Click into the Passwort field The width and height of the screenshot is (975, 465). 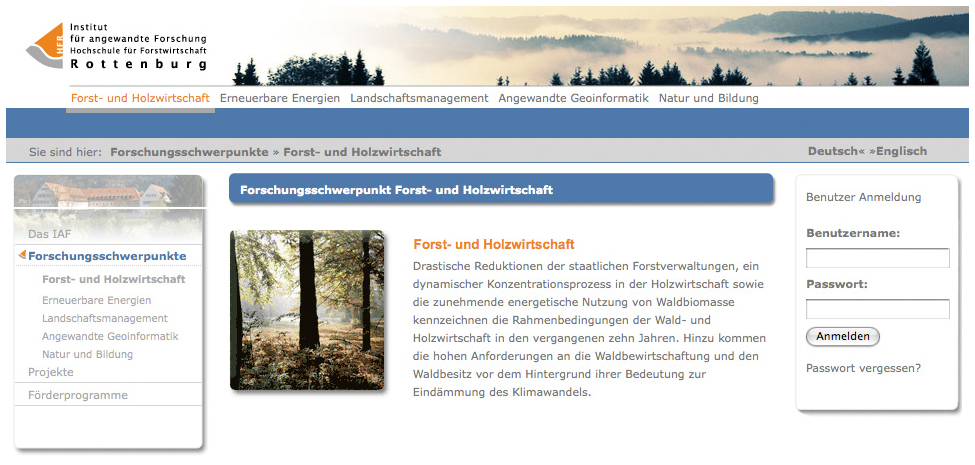(x=877, y=309)
